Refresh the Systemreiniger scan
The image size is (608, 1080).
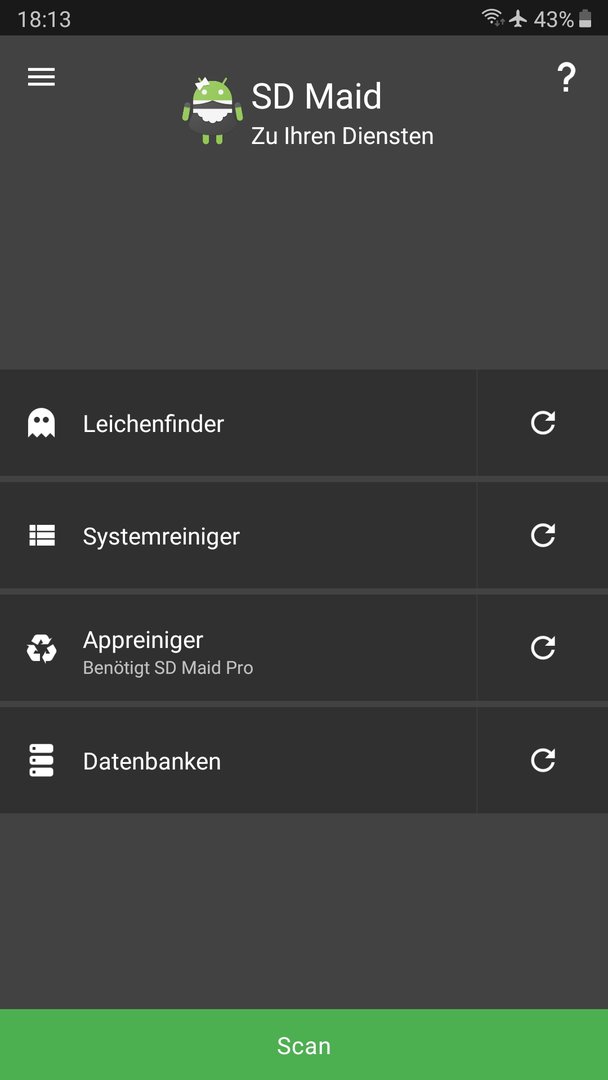(x=543, y=535)
